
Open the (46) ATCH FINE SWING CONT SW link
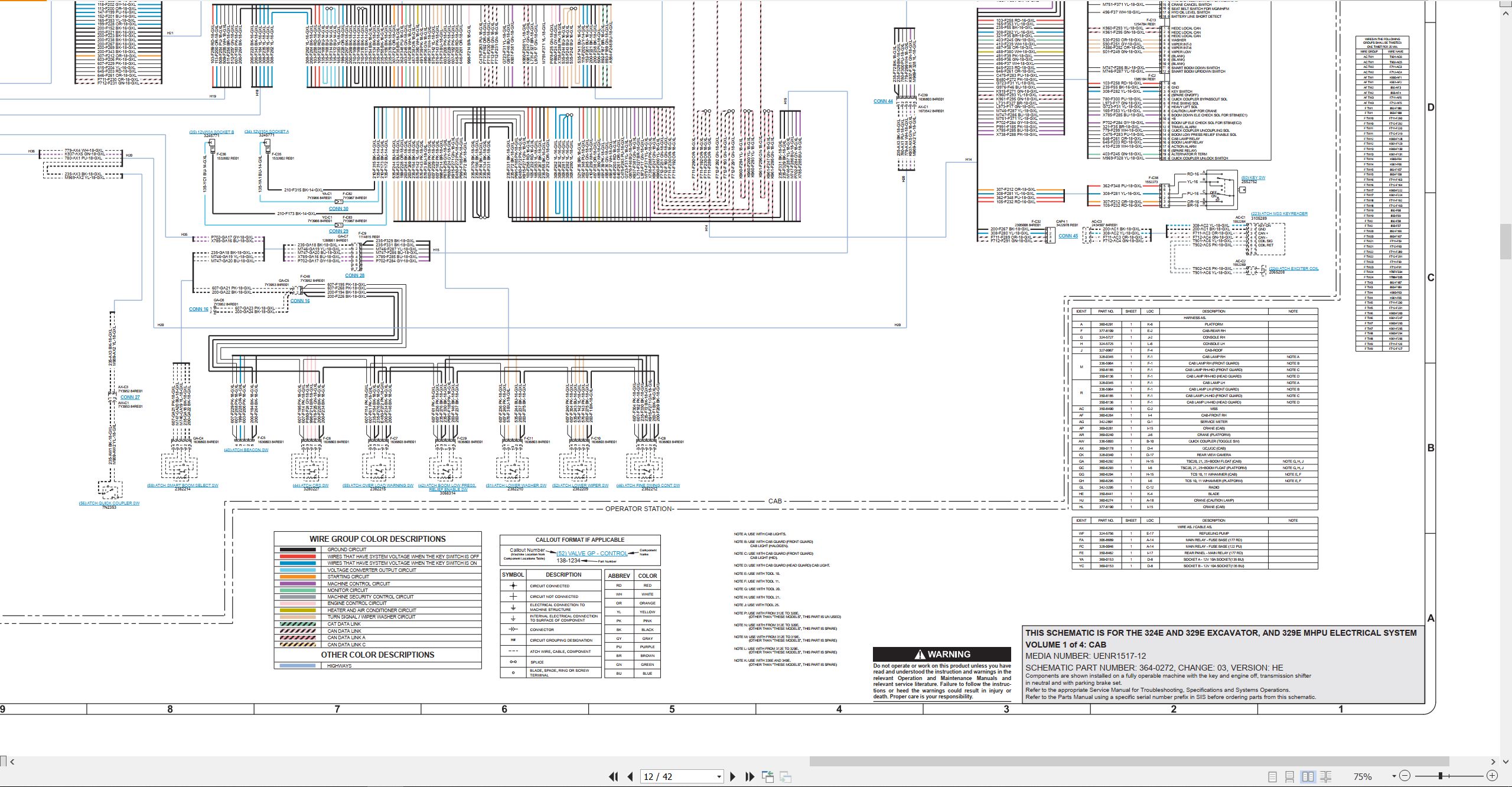pos(648,486)
